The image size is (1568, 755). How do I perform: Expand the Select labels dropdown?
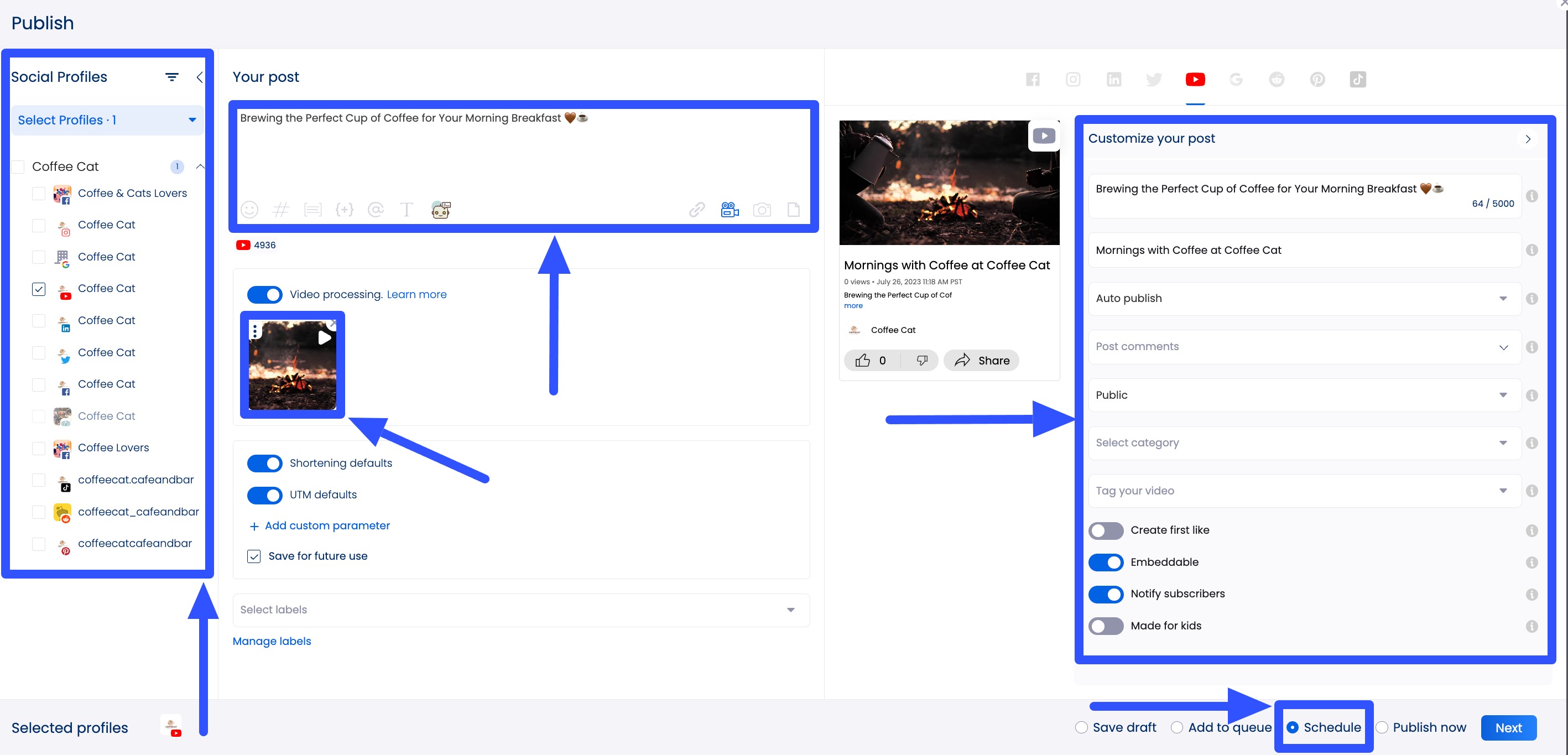790,610
